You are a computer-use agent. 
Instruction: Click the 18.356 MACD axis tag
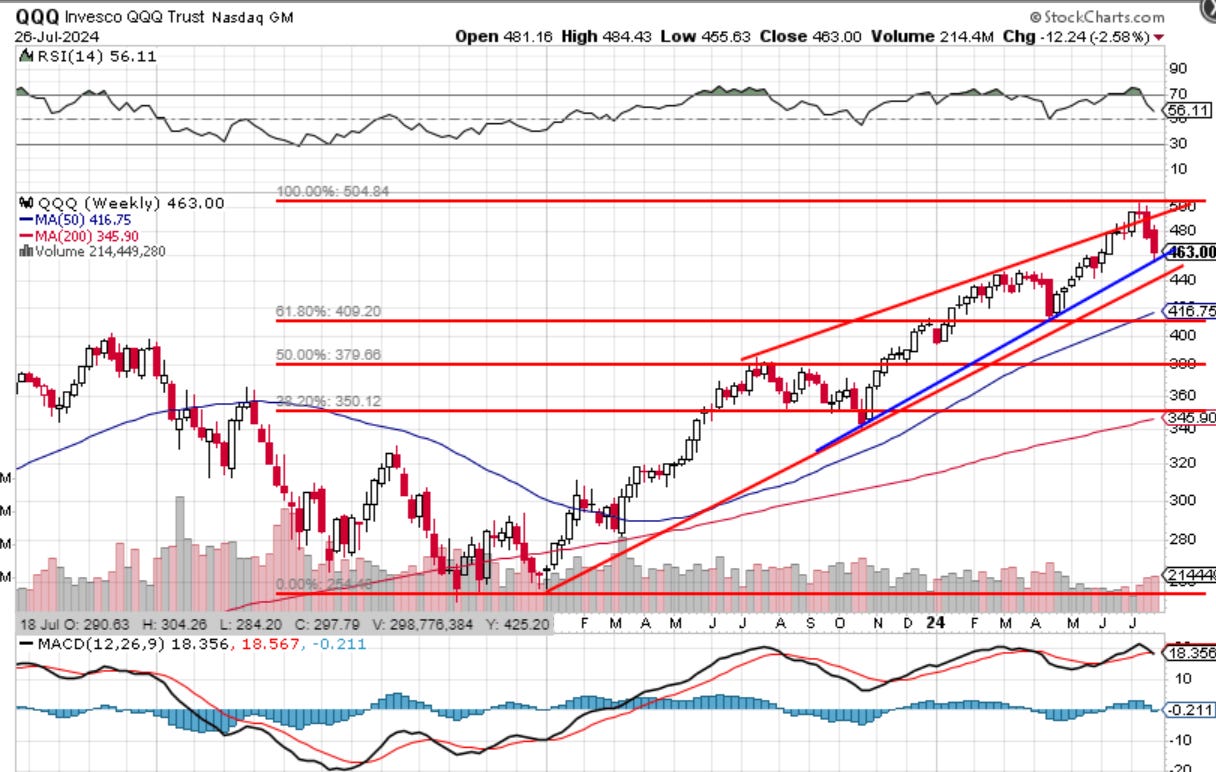1191,652
